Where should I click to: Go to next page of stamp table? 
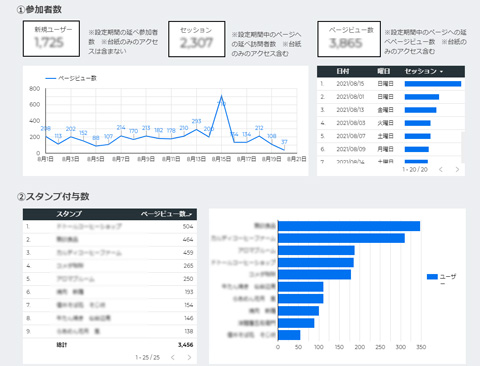(x=189, y=357)
